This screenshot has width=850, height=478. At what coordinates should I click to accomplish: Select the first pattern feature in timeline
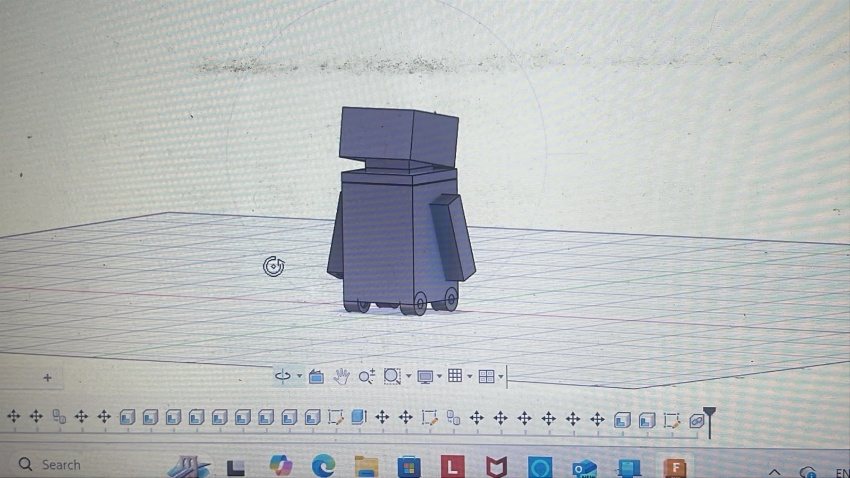[59, 416]
